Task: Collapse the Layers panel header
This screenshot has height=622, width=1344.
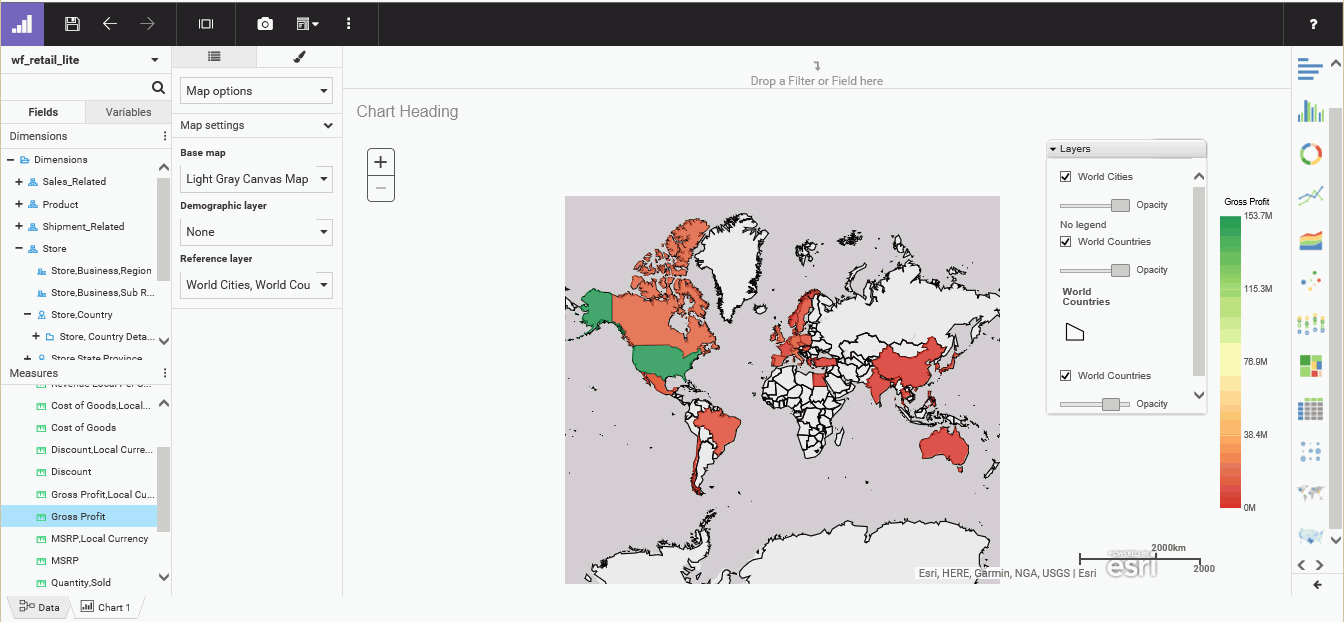Action: [x=1126, y=149]
